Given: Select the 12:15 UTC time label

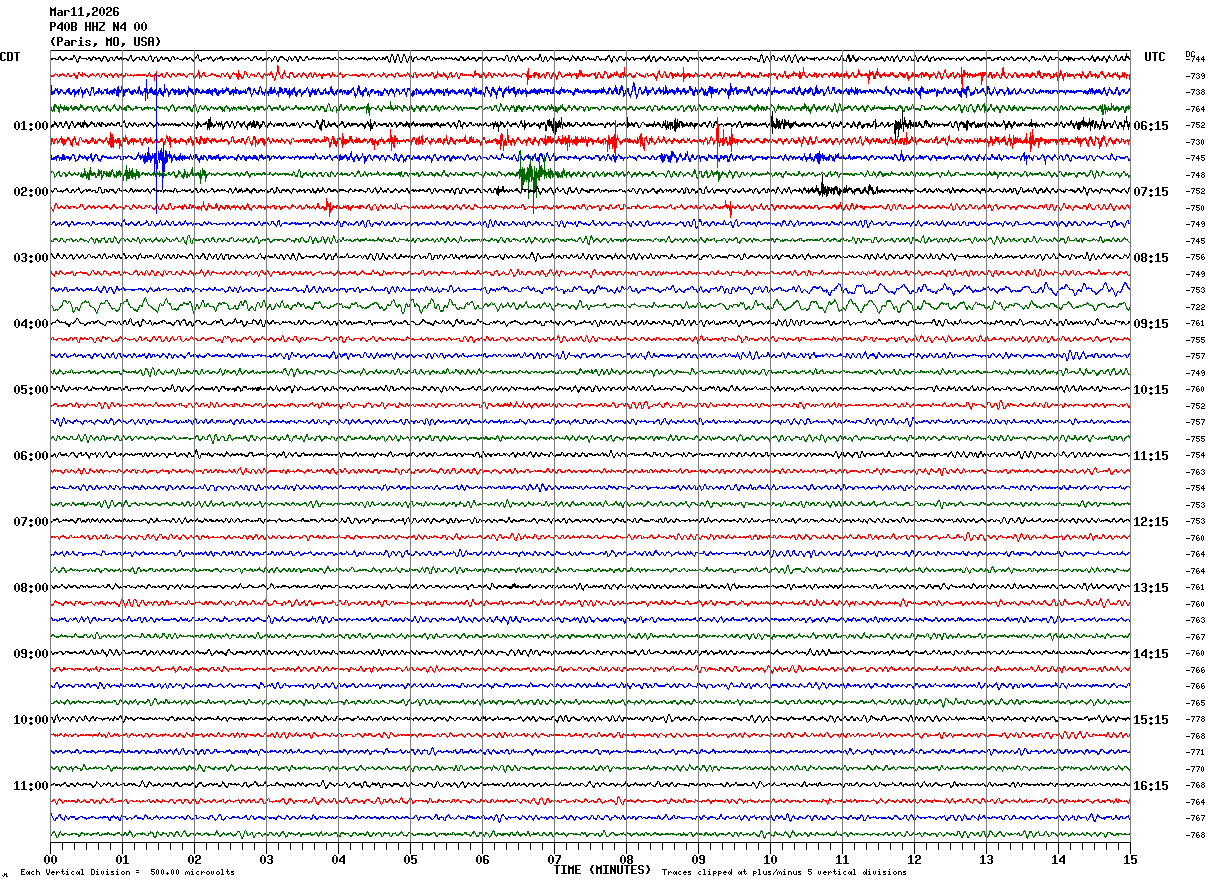Looking at the screenshot, I should pos(1150,522).
